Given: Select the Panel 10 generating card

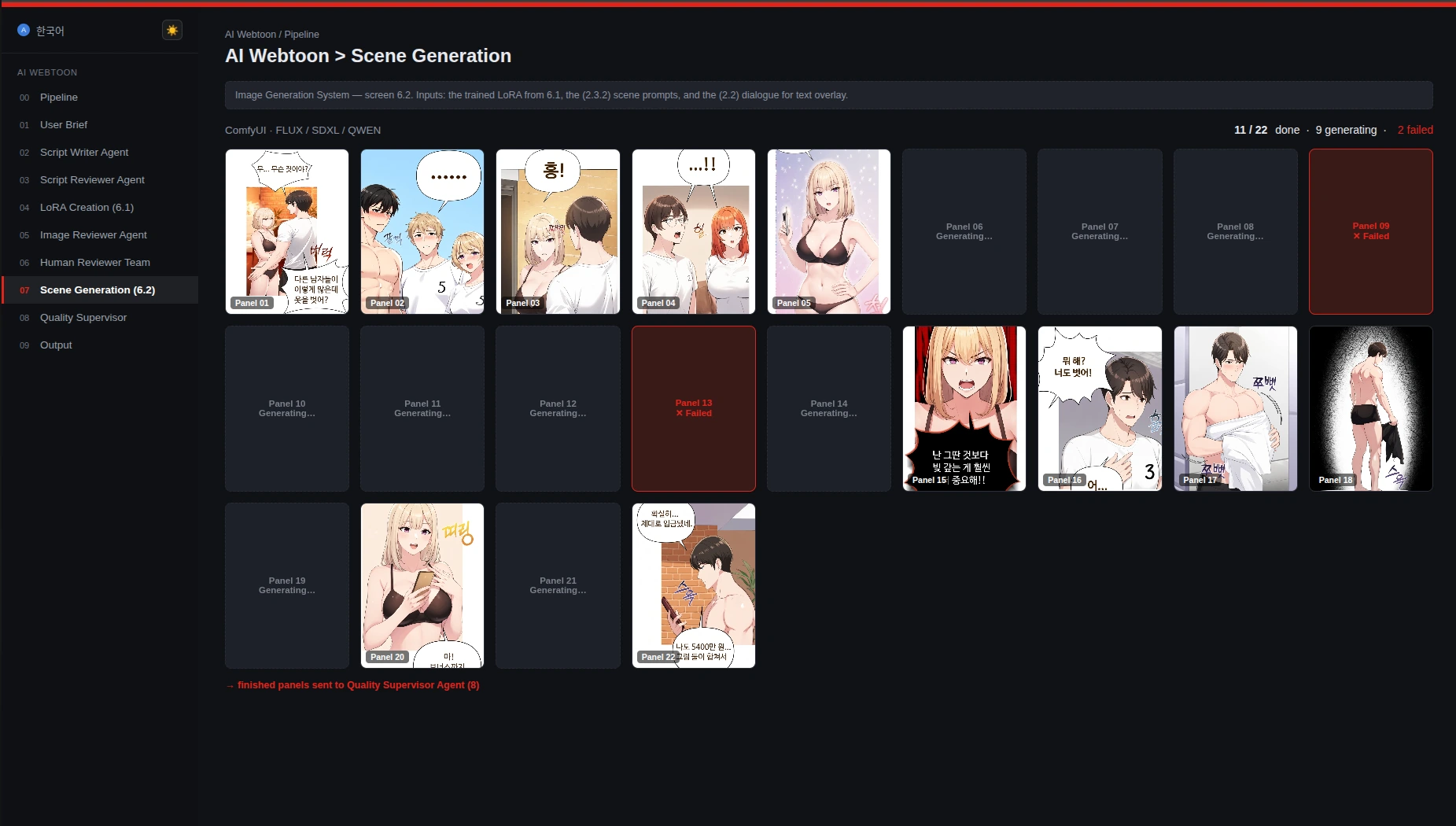Looking at the screenshot, I should pos(287,408).
